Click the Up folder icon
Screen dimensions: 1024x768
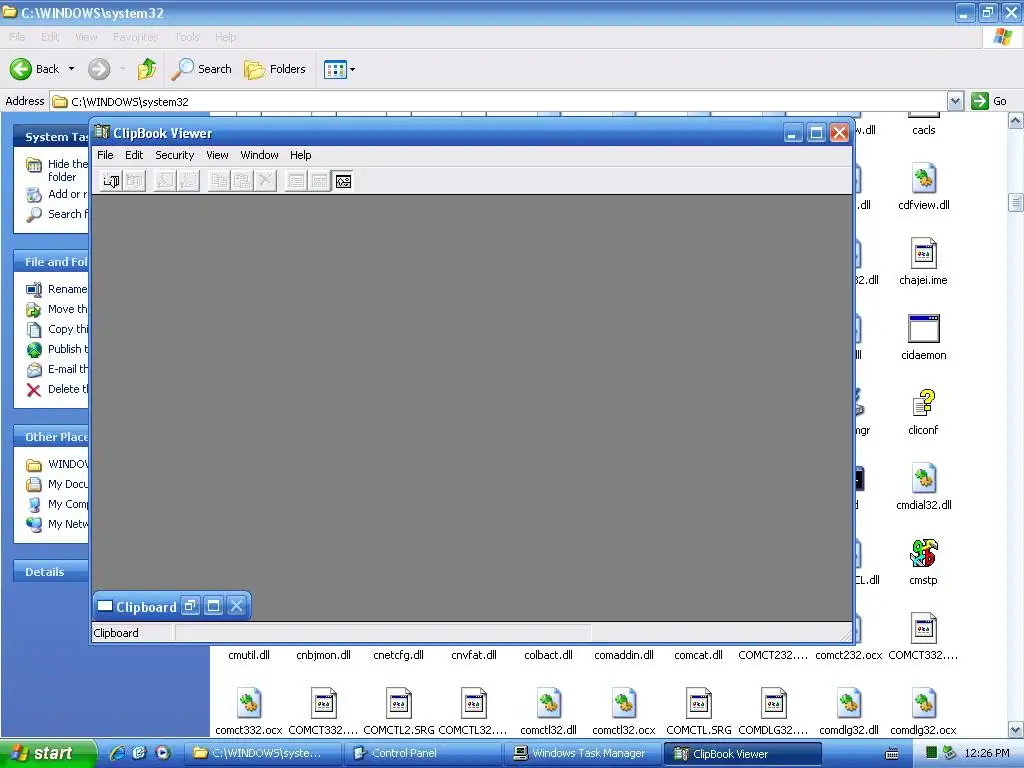147,69
